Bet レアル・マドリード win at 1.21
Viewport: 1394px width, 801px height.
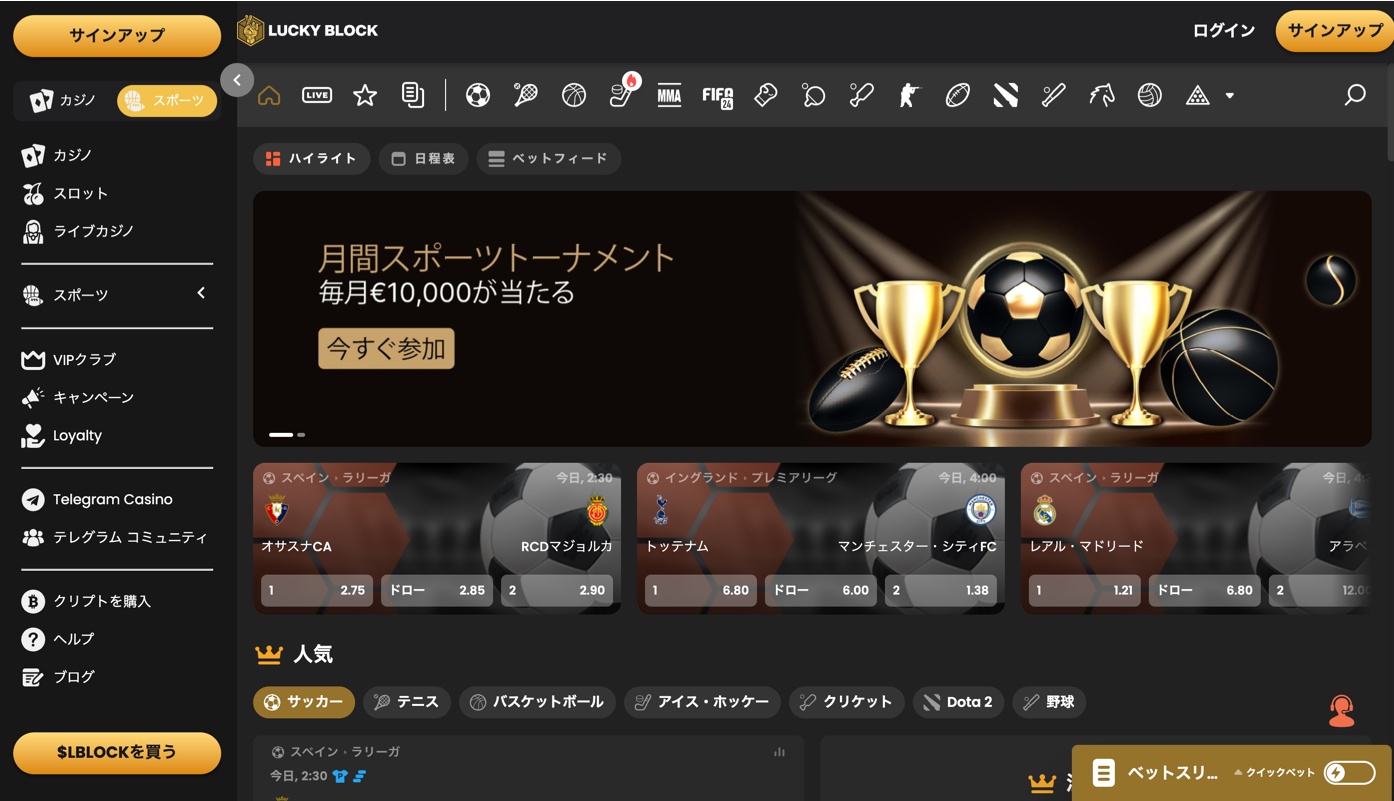point(1085,590)
